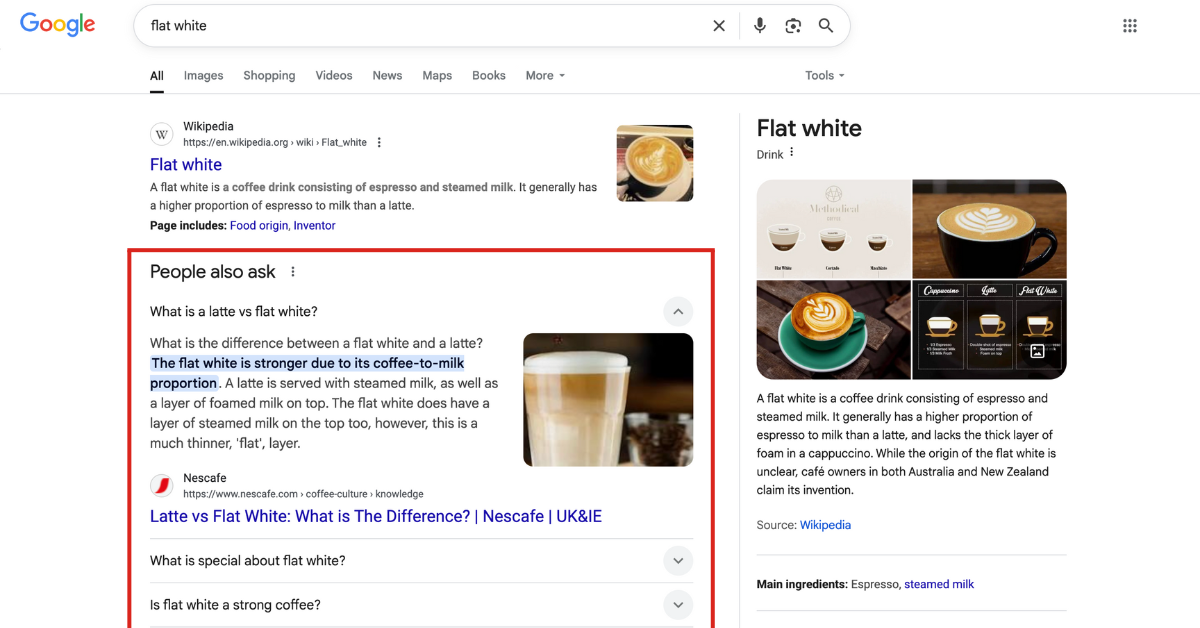The height and width of the screenshot is (628, 1200).
Task: Switch to the Videos tab
Action: [x=334, y=76]
